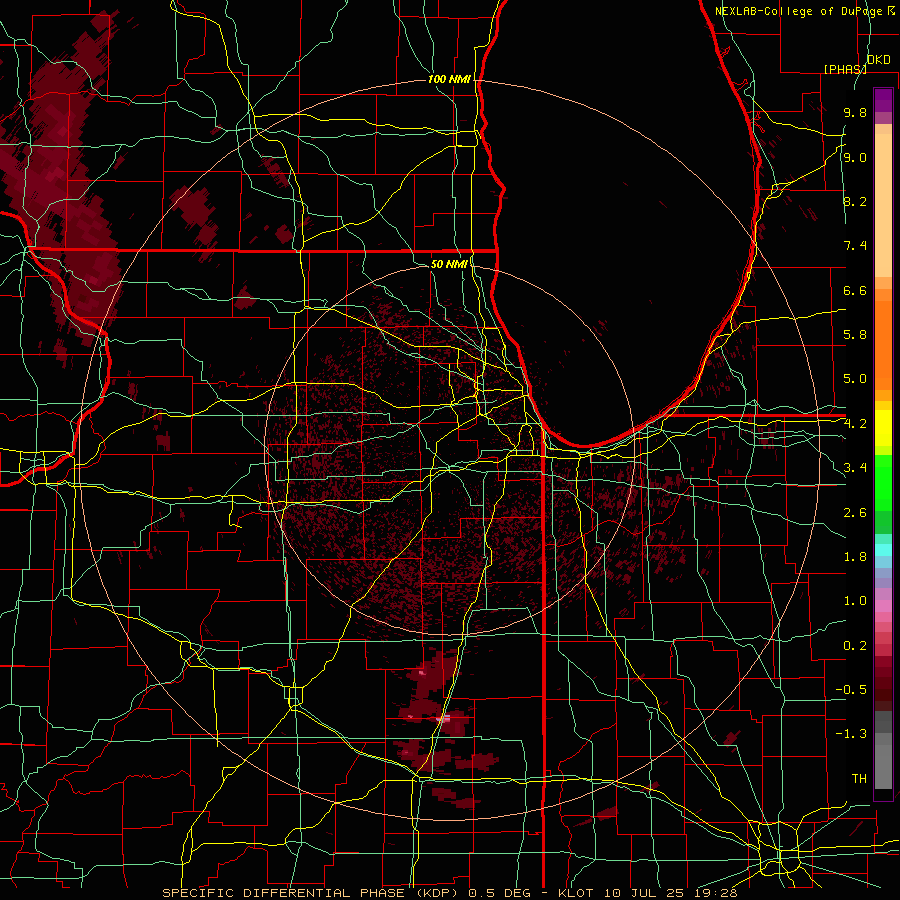Click the [PHAS] units label
Viewport: 900px width, 900px height.
tap(845, 69)
